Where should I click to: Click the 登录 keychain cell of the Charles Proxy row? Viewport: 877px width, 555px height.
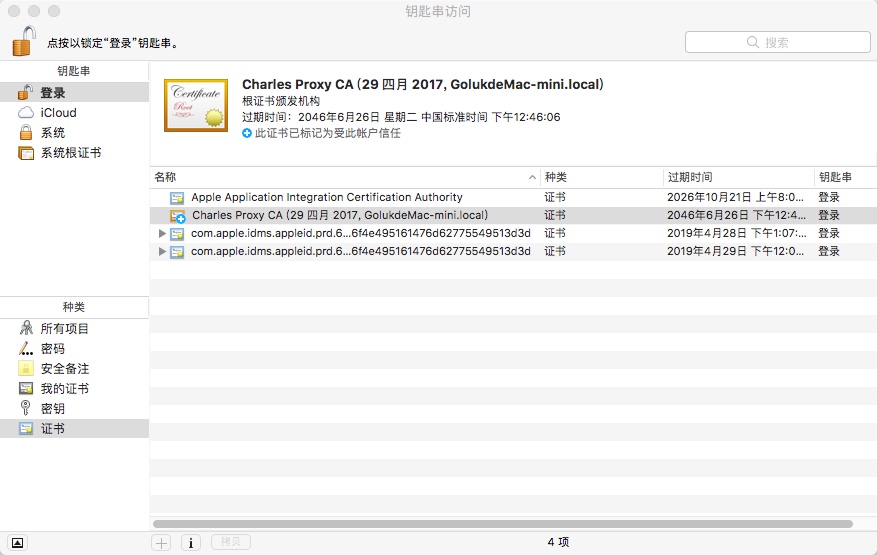[x=829, y=215]
